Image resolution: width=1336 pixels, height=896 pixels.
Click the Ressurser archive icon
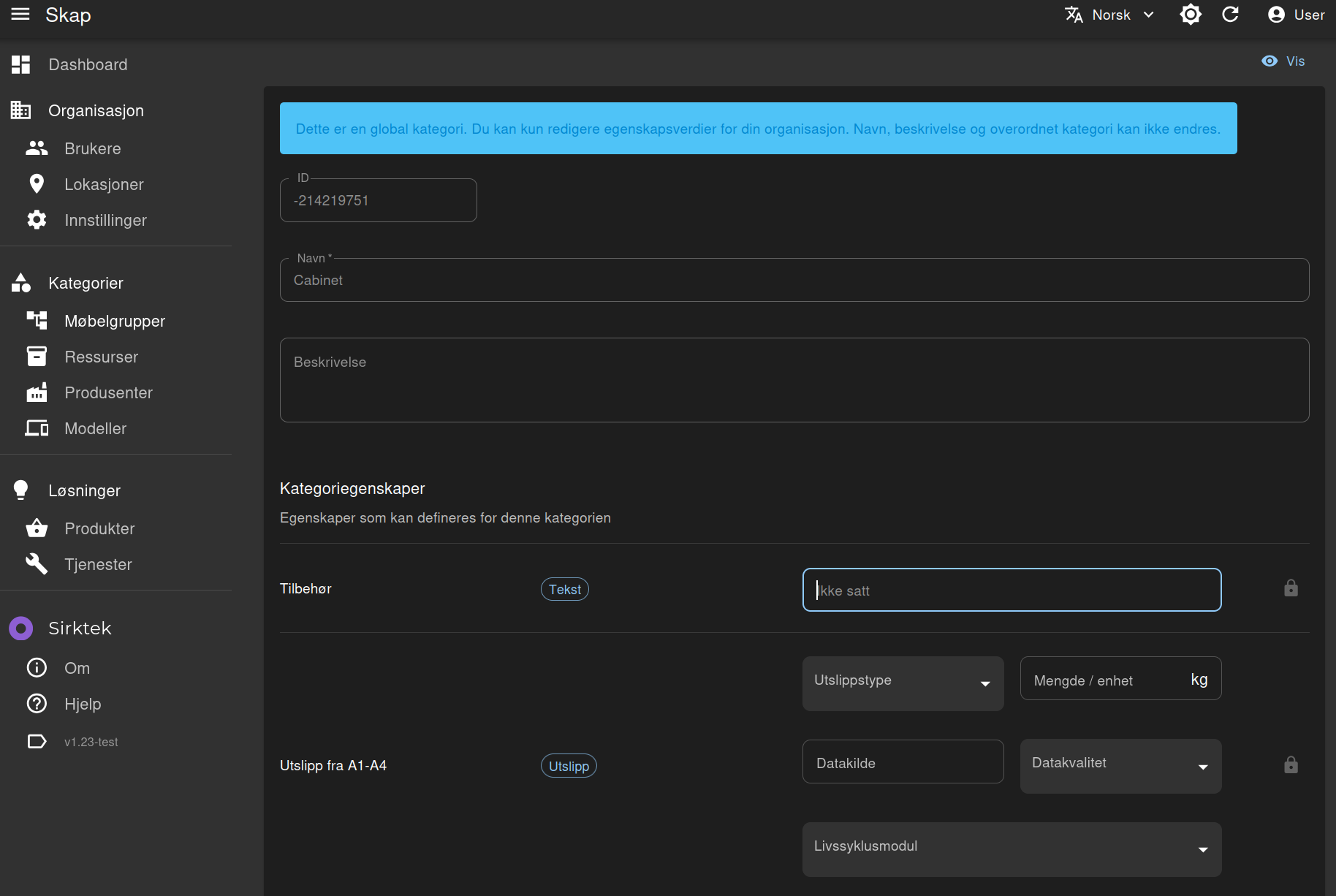tap(37, 357)
